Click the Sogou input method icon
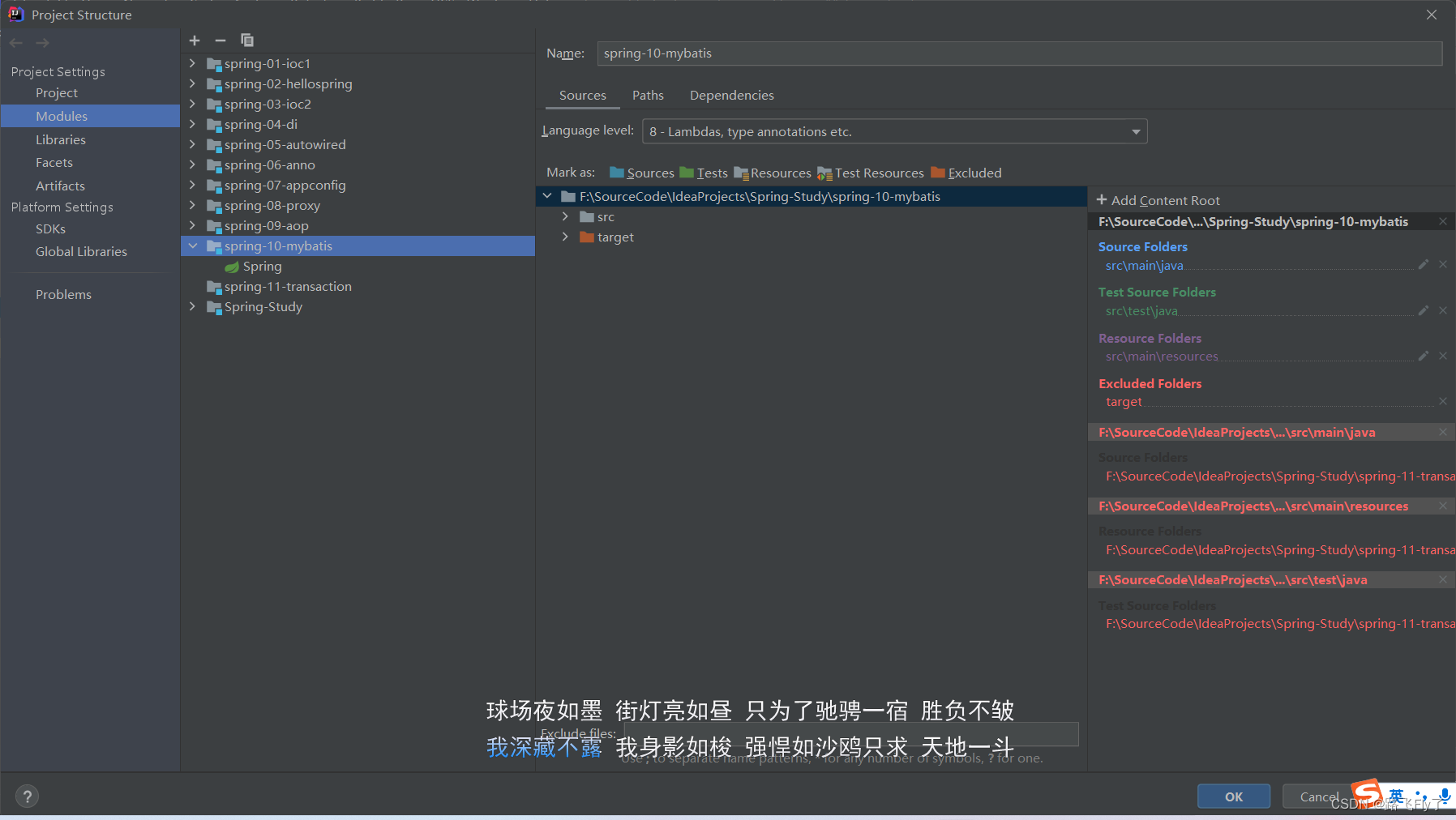 coord(1367,793)
